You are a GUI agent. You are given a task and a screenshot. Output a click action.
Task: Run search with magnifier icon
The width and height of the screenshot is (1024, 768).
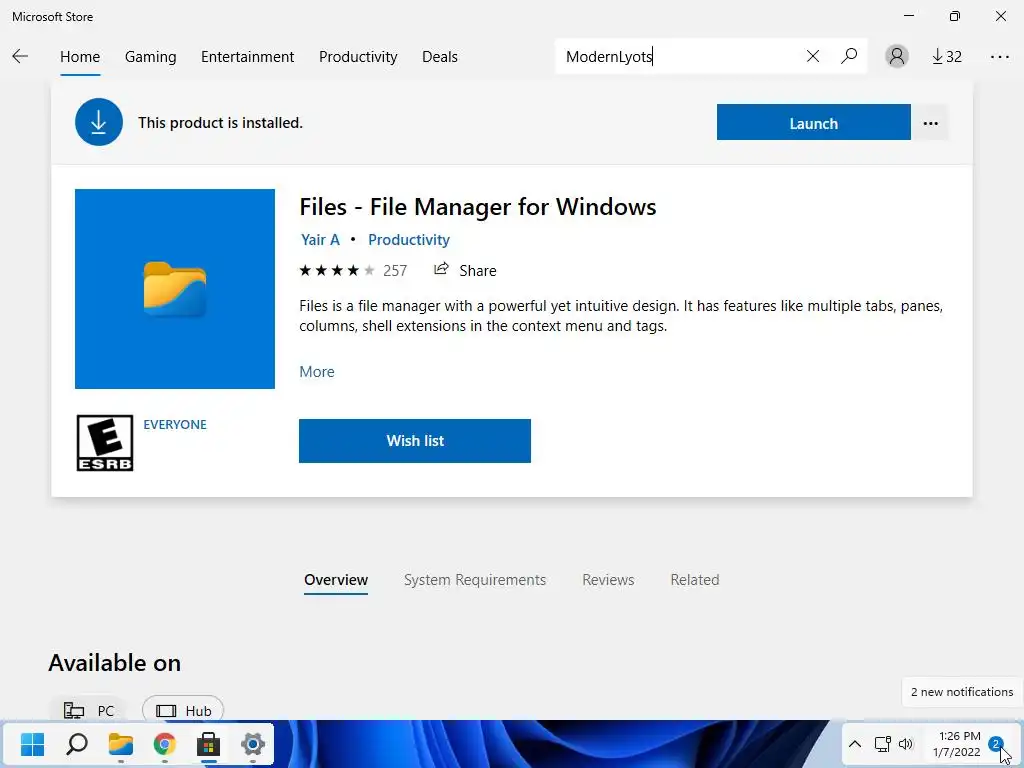click(849, 56)
